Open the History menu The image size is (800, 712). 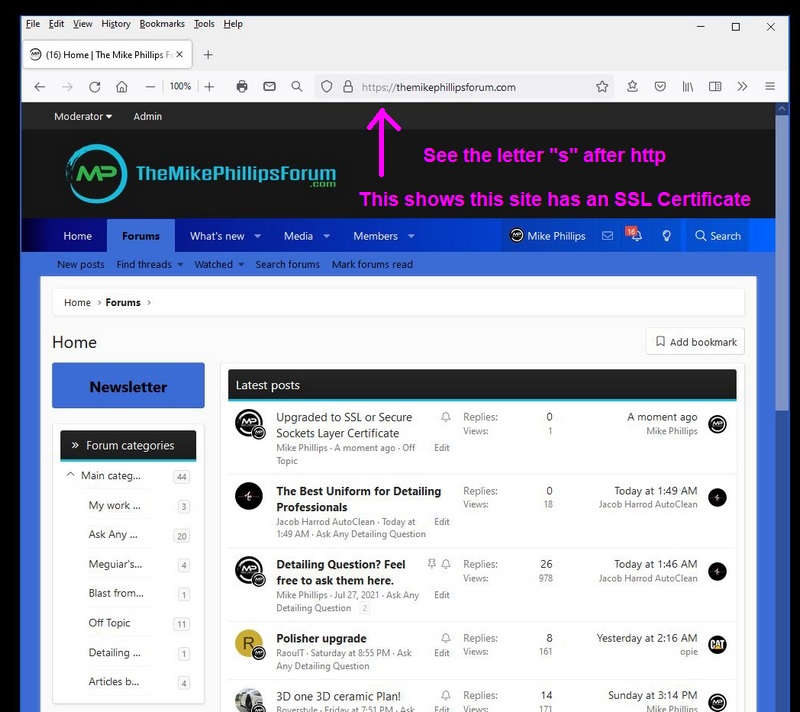[x=116, y=23]
